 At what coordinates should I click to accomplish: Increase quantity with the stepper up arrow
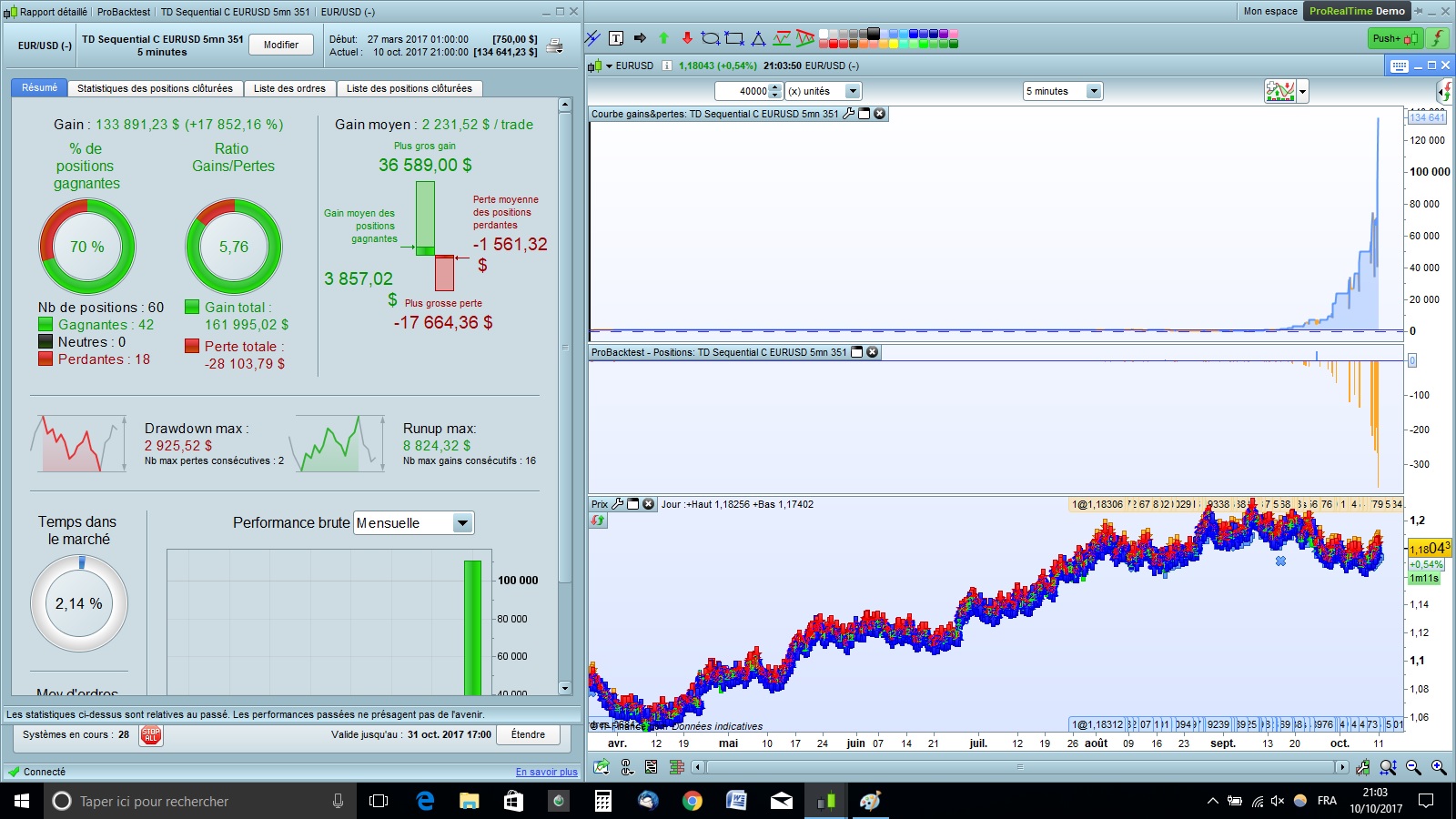tap(775, 87)
